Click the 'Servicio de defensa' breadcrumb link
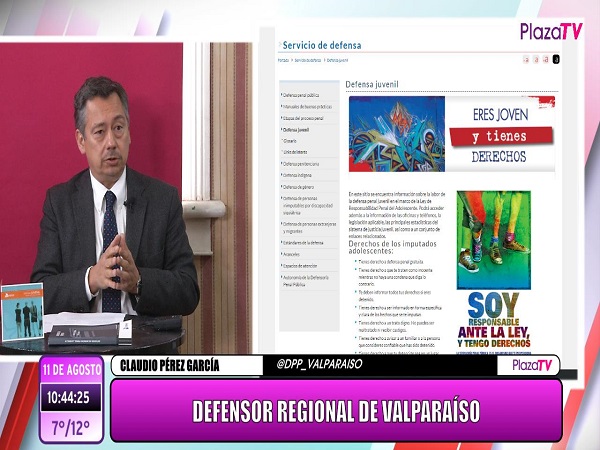 point(308,60)
